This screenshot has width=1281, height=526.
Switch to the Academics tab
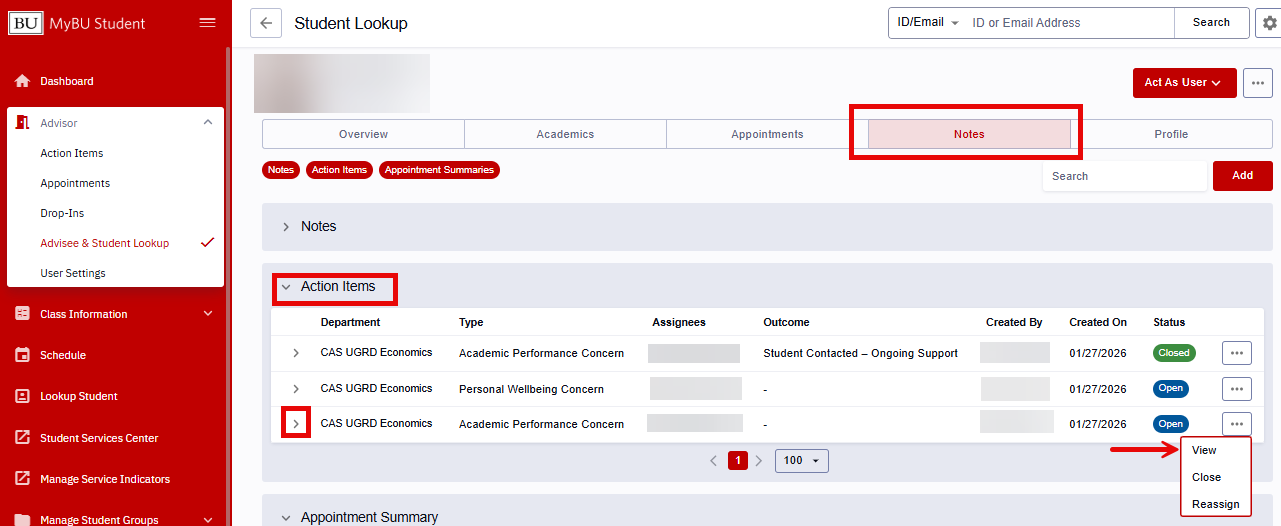pos(565,134)
